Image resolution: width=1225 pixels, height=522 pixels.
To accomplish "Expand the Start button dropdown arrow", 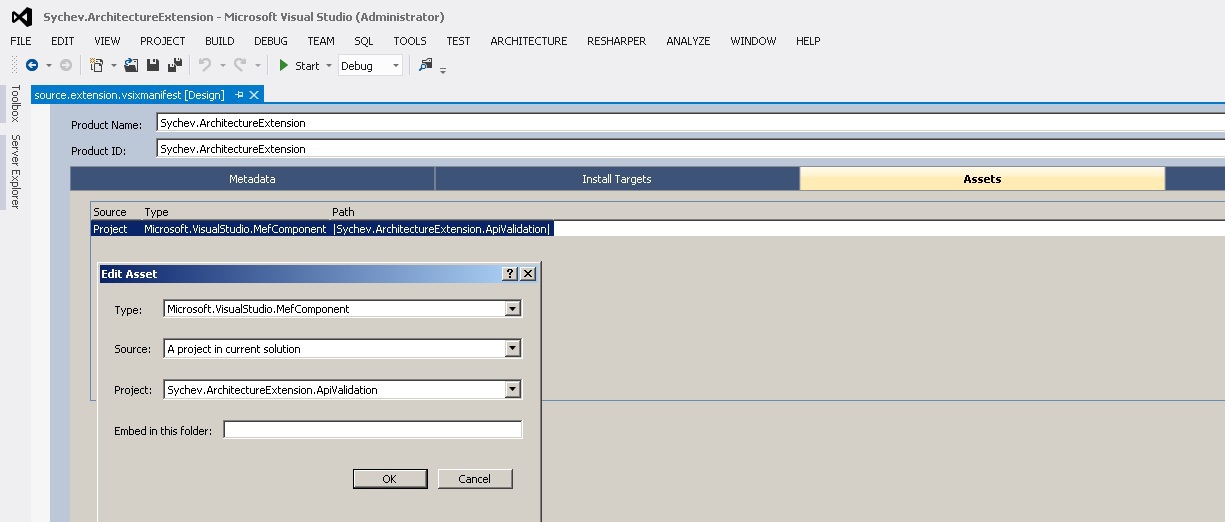I will click(328, 66).
